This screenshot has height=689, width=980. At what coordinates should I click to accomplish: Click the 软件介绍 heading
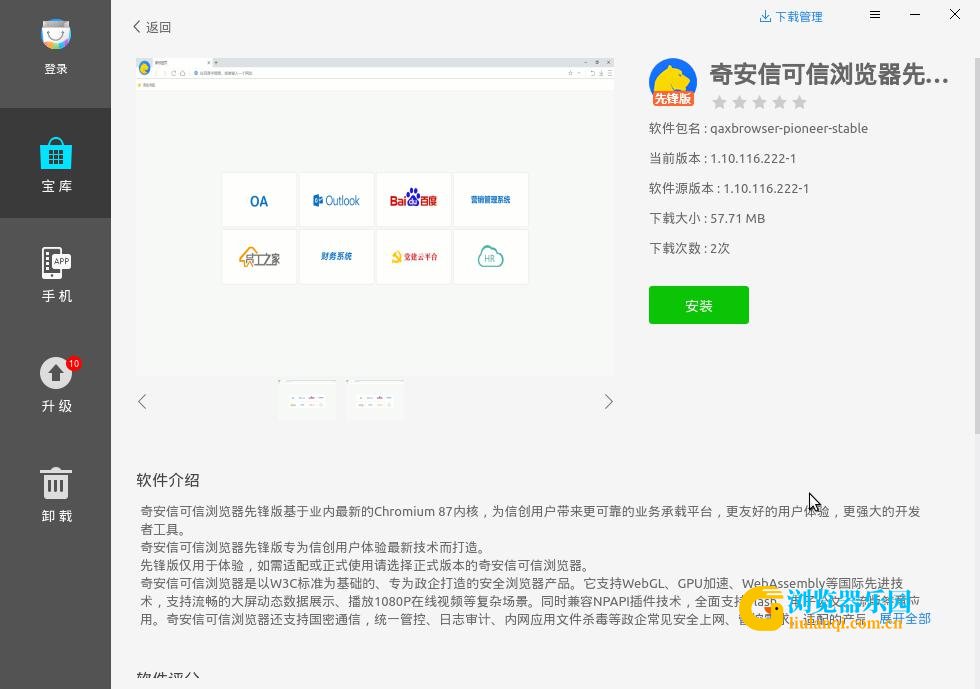coord(168,480)
